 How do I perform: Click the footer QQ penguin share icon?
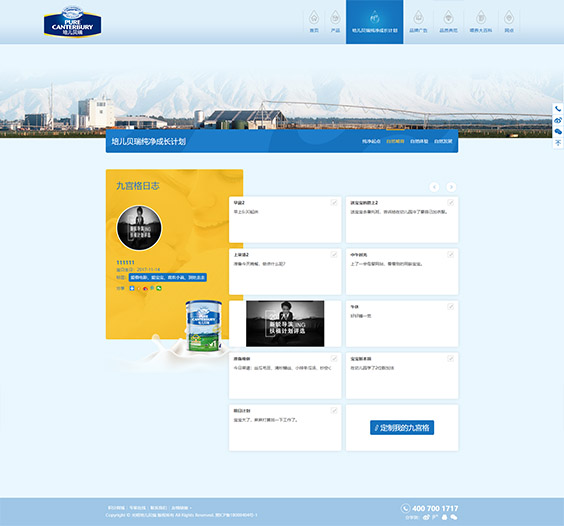click(445, 517)
